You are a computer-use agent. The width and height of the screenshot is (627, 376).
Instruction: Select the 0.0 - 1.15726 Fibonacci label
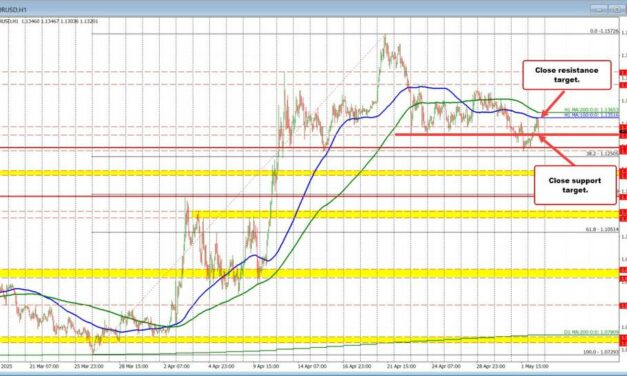tap(605, 31)
